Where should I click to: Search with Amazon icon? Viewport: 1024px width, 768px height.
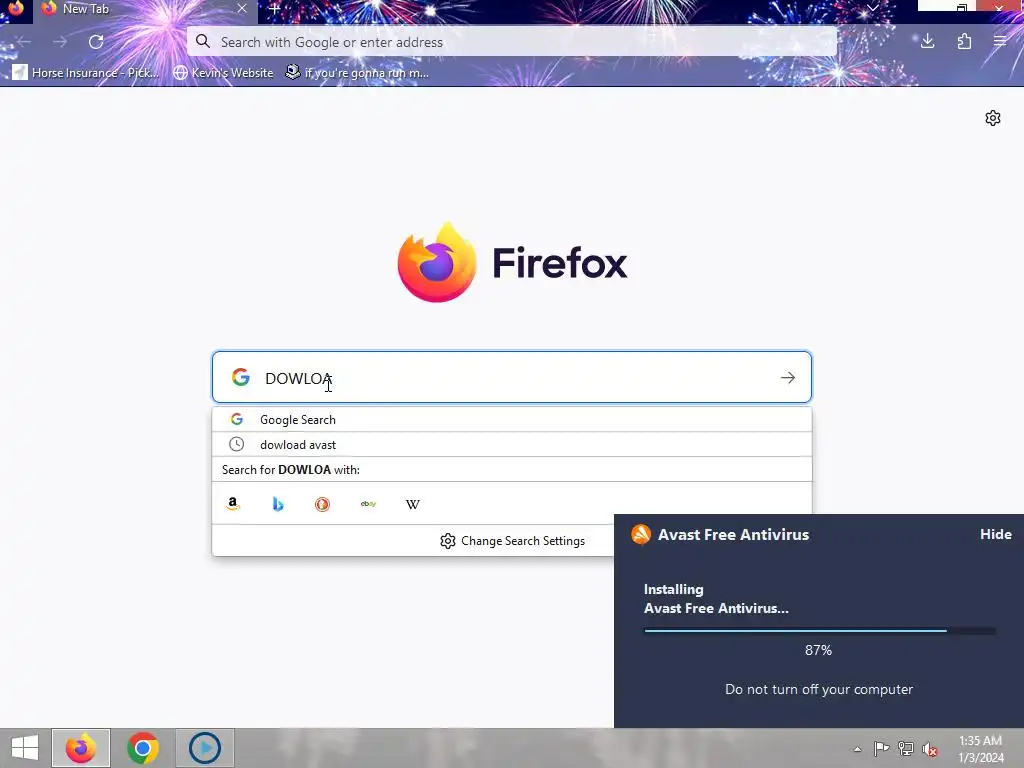(x=232, y=504)
